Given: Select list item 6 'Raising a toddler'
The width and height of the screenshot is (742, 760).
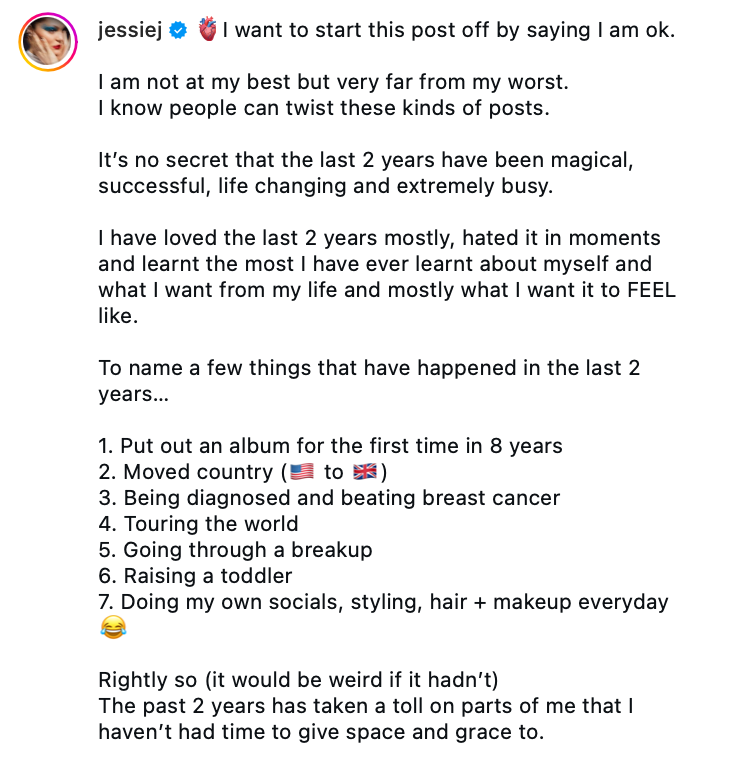Looking at the screenshot, I should click(195, 576).
